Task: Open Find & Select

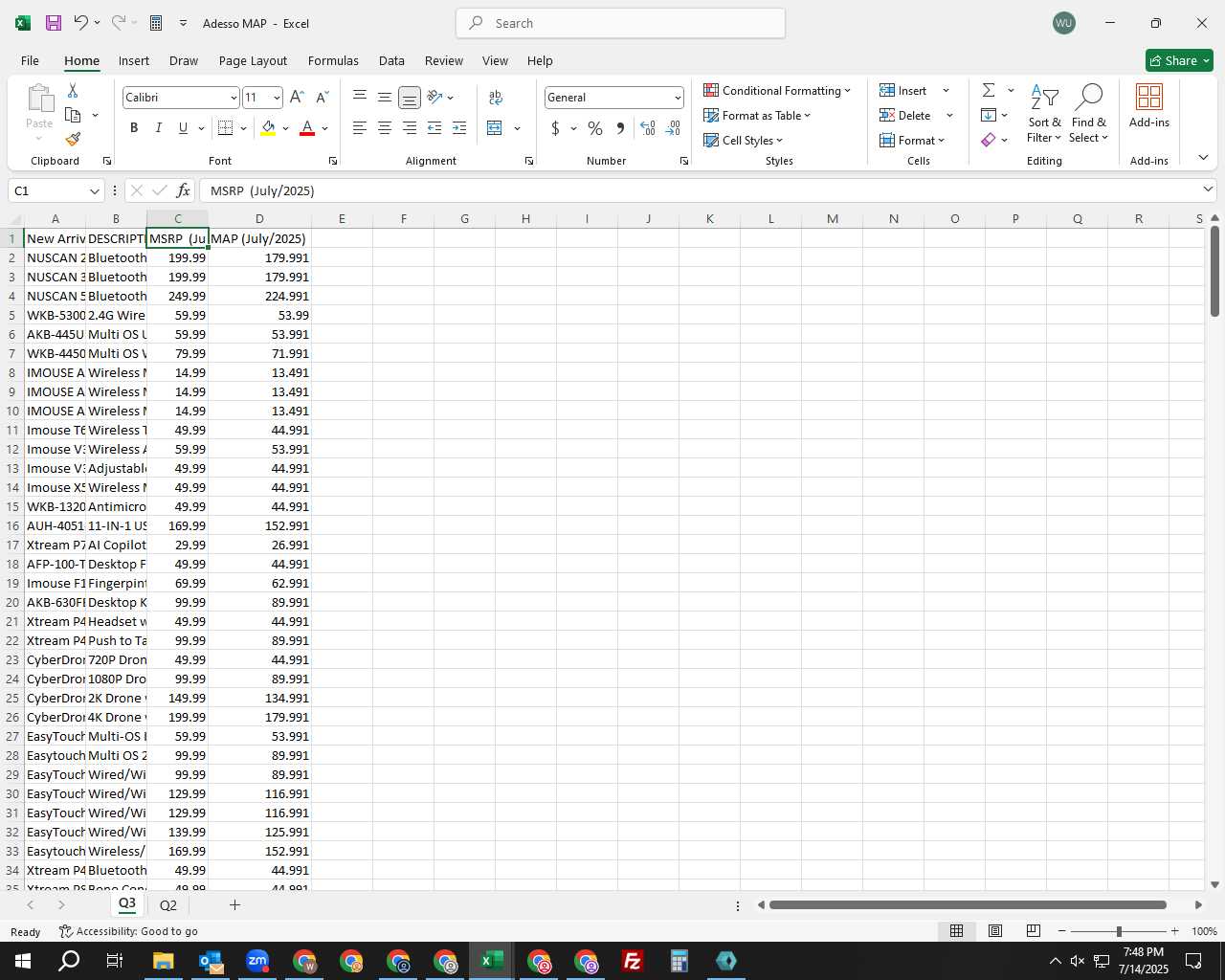Action: tap(1089, 113)
